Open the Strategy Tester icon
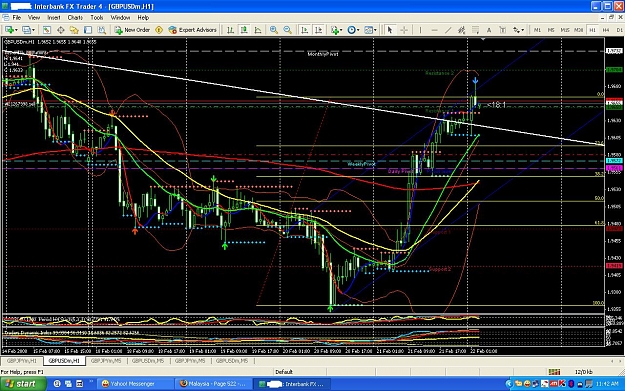This screenshot has height=391, width=625. (102, 30)
